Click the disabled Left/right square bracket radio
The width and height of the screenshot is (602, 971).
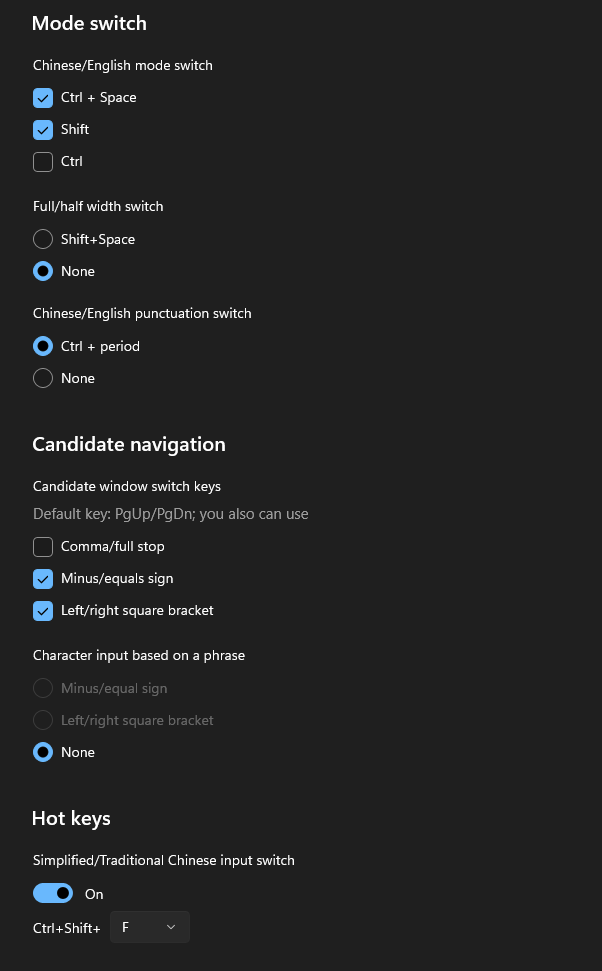point(42,720)
